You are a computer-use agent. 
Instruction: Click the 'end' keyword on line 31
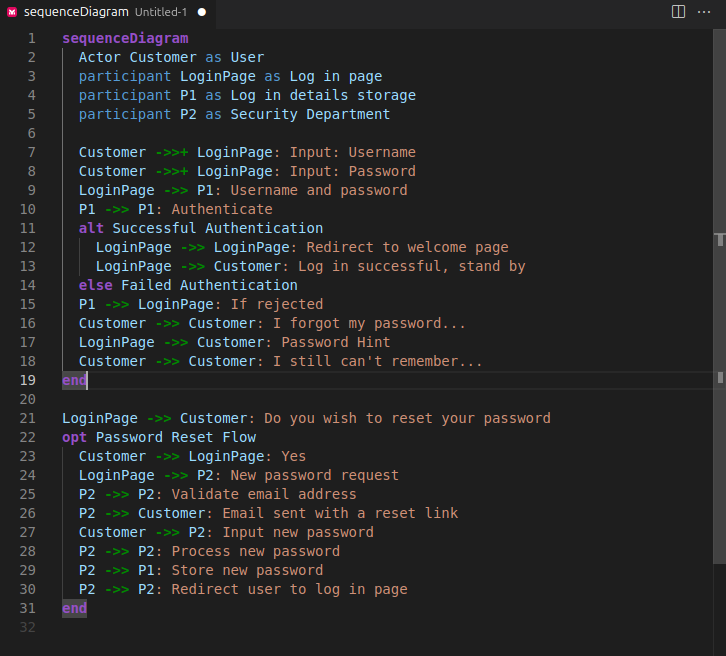[74, 608]
